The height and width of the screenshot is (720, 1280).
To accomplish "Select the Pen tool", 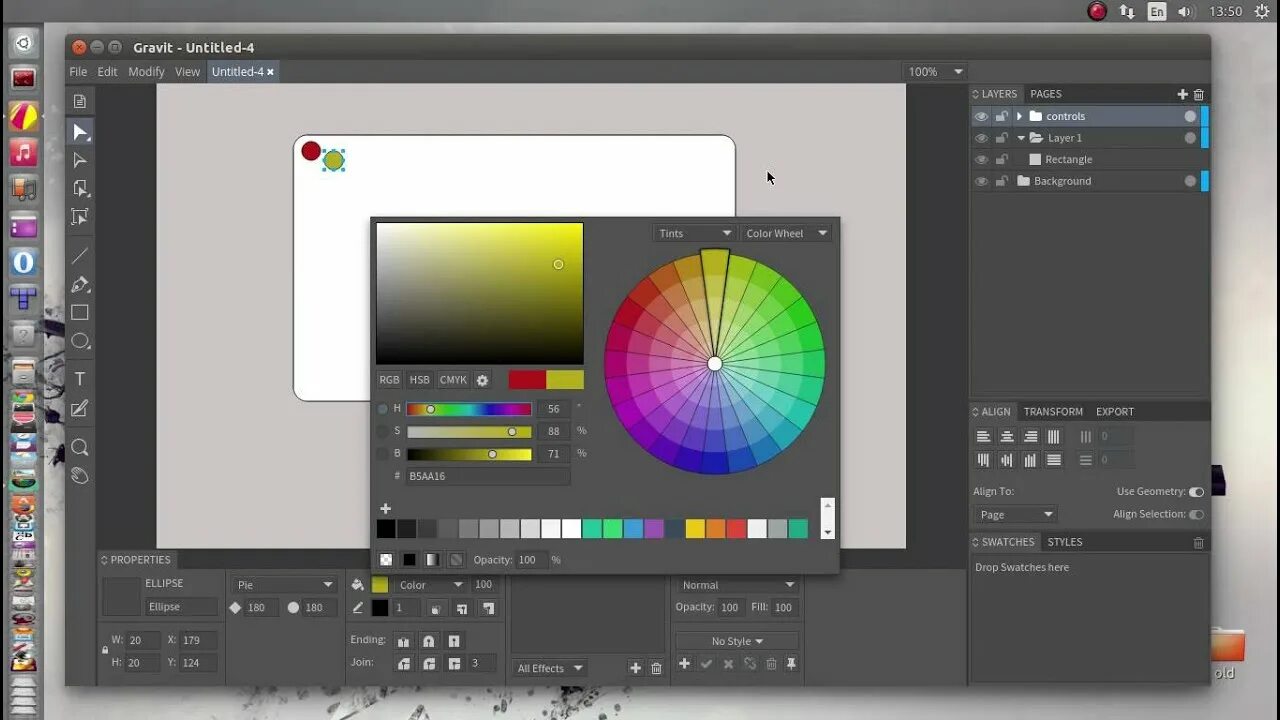I will tap(80, 285).
